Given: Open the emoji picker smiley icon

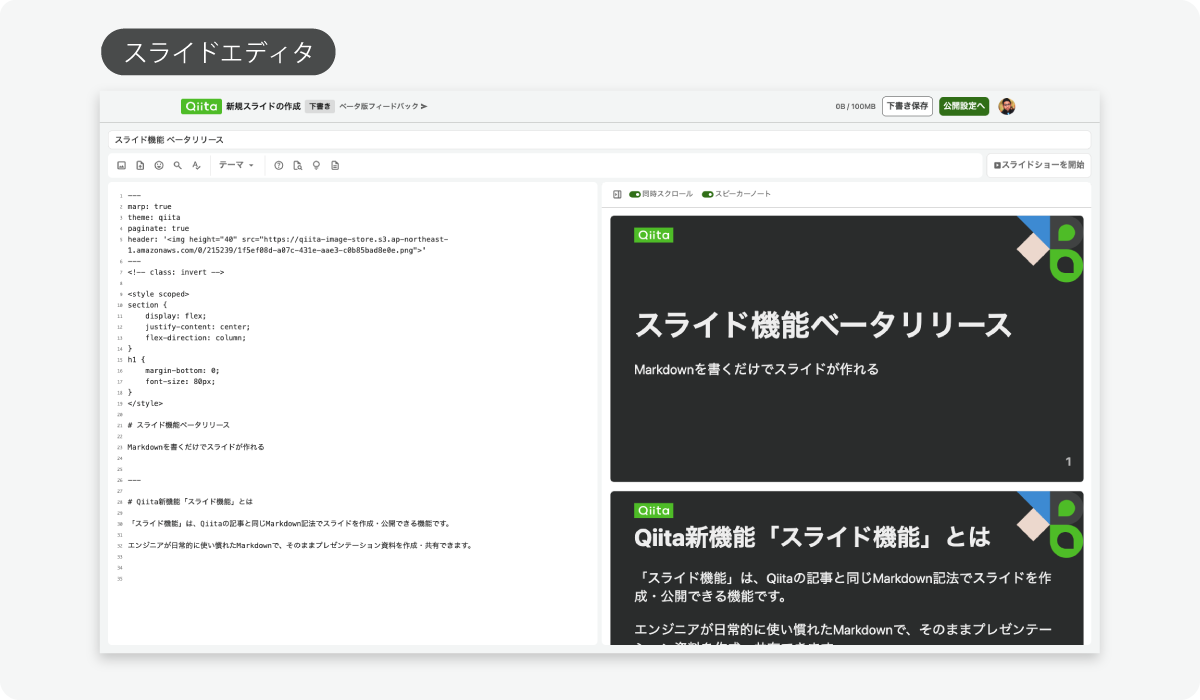Looking at the screenshot, I should [159, 165].
